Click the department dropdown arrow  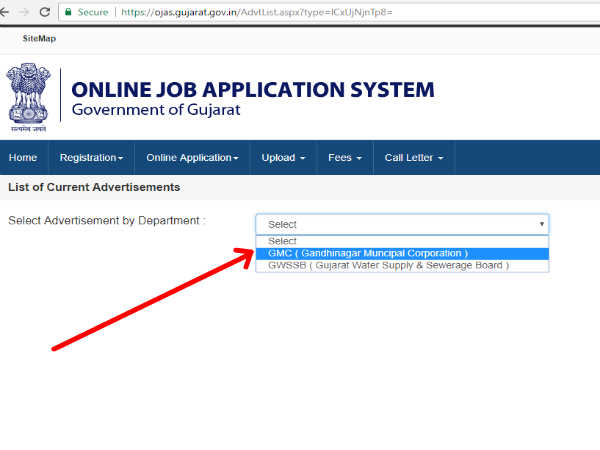coord(541,224)
